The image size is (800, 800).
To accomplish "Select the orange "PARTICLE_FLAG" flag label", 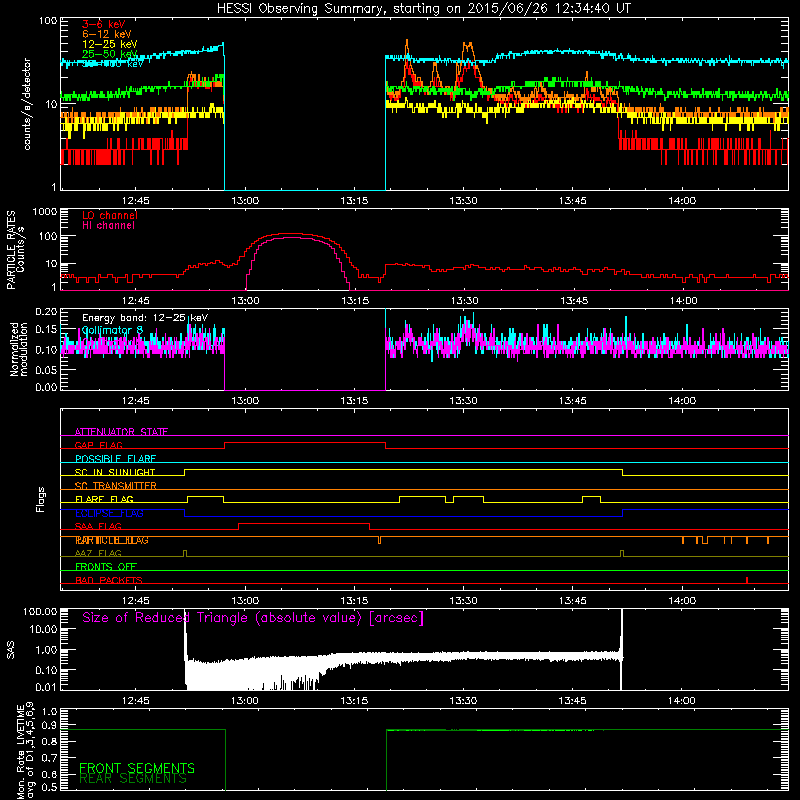I will 112,540.
